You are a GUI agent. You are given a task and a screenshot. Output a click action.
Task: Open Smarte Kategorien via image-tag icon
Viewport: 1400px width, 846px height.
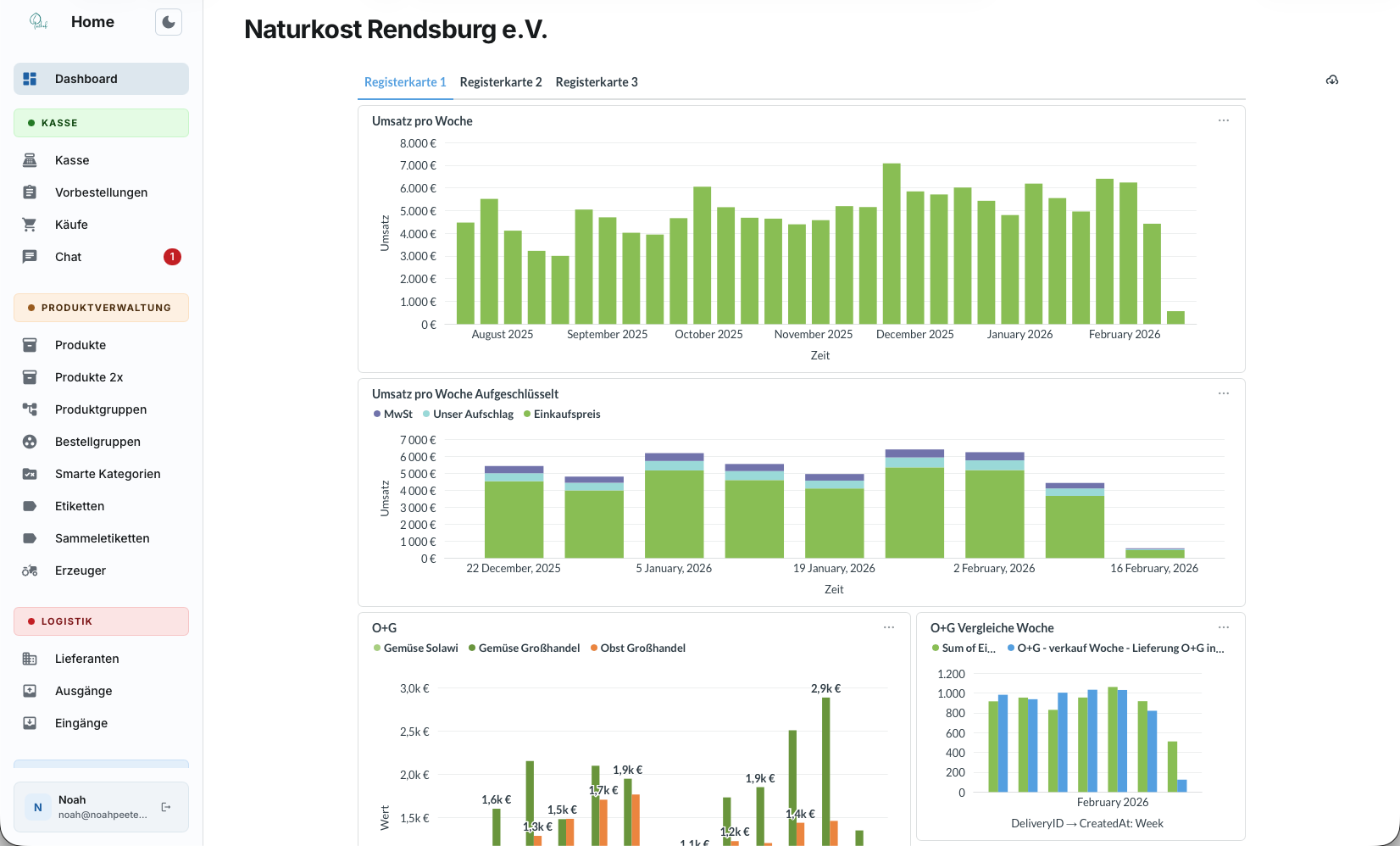coord(29,473)
